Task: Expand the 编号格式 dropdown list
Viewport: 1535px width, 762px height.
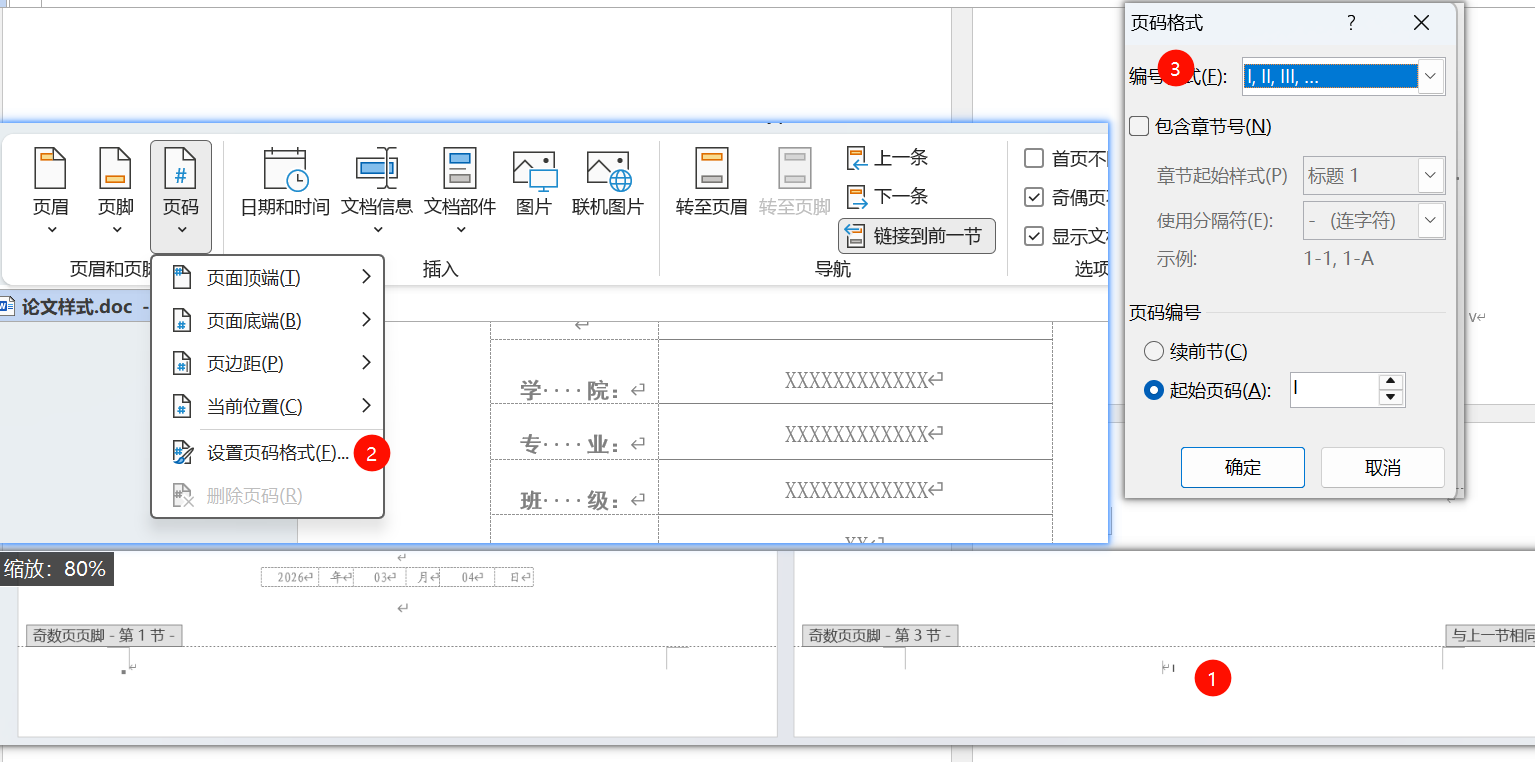Action: 1431,76
